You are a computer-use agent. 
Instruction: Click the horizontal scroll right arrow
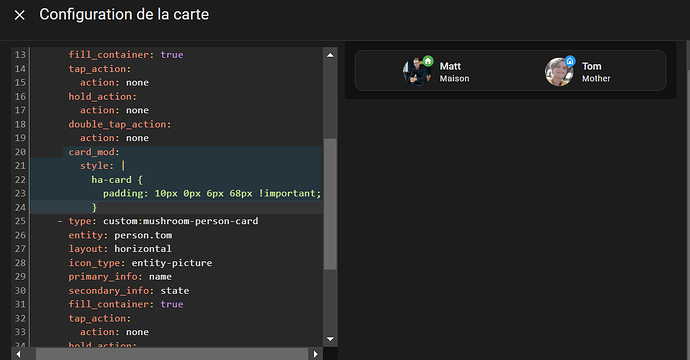pyautogui.click(x=316, y=354)
